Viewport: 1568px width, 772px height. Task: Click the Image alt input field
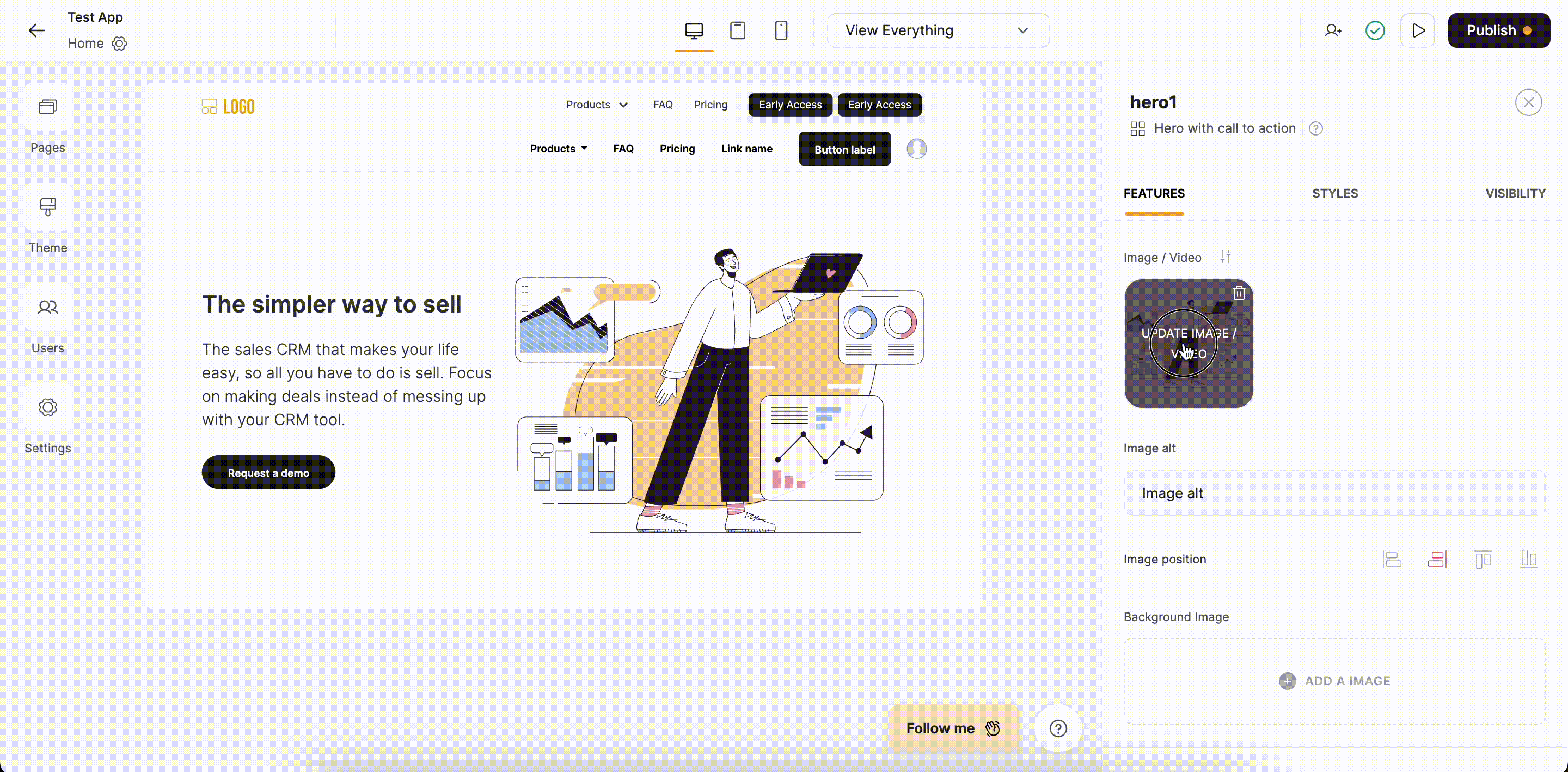point(1334,493)
